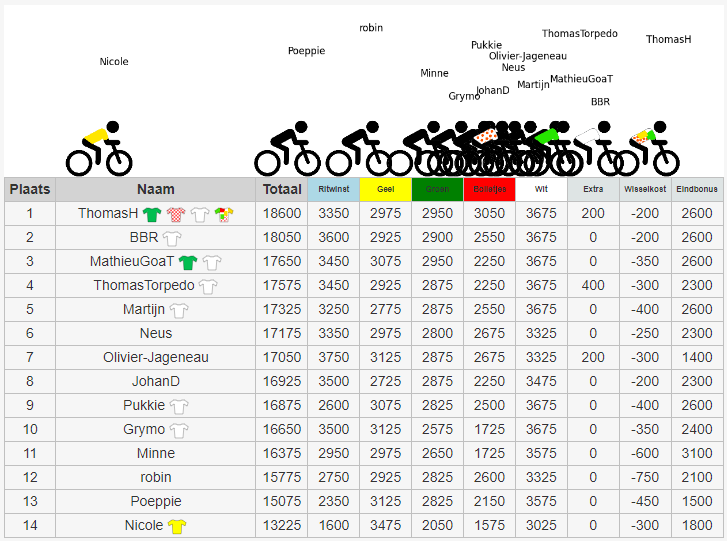The height and width of the screenshot is (541, 727).
Task: Click the green jersey icon next to ThomasH
Action: [152, 214]
